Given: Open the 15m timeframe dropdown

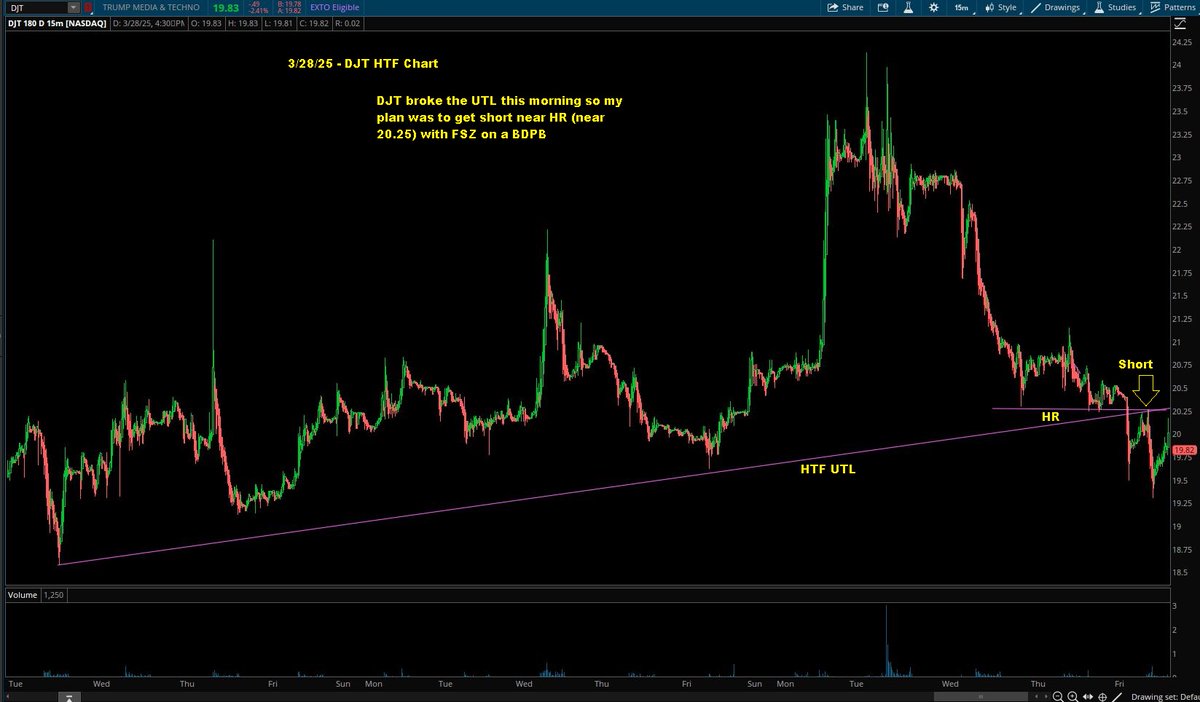Looking at the screenshot, I should [x=961, y=7].
